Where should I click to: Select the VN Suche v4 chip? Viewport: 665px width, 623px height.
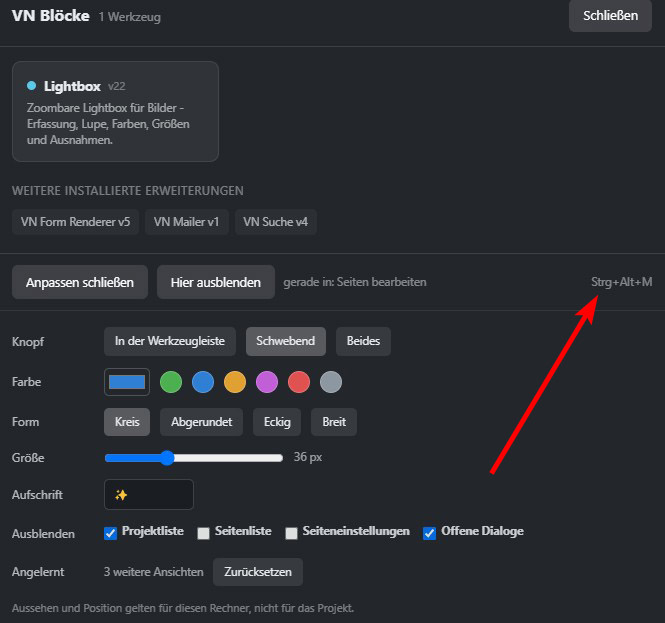(x=276, y=222)
